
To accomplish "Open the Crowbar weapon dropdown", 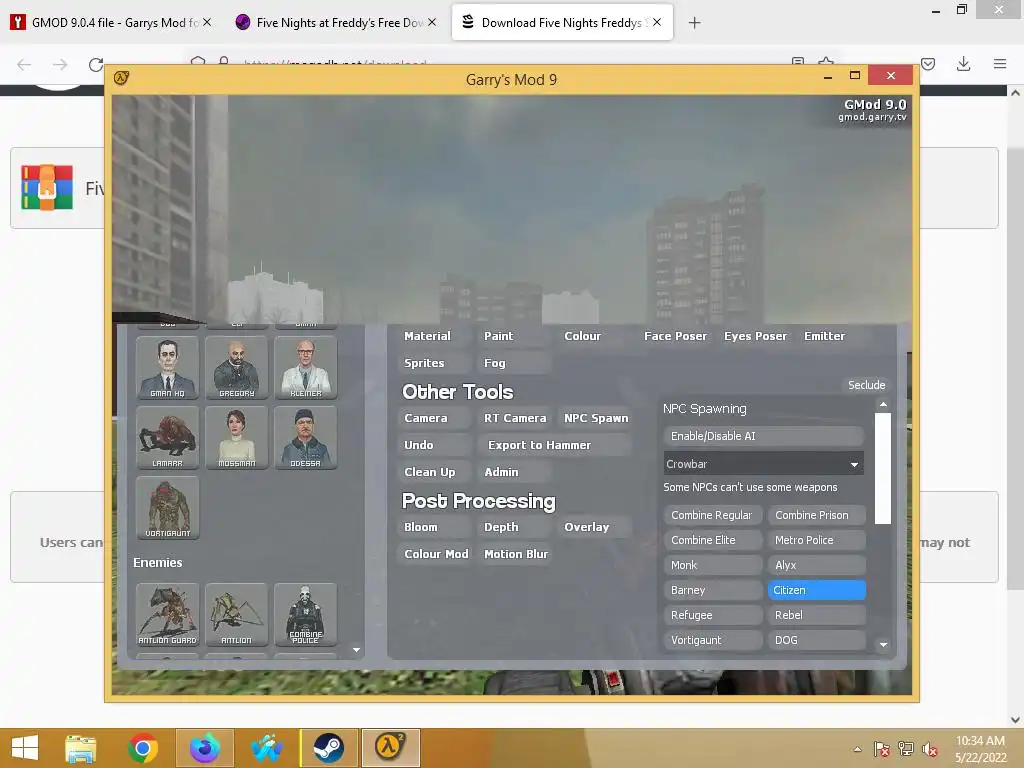I will point(763,464).
